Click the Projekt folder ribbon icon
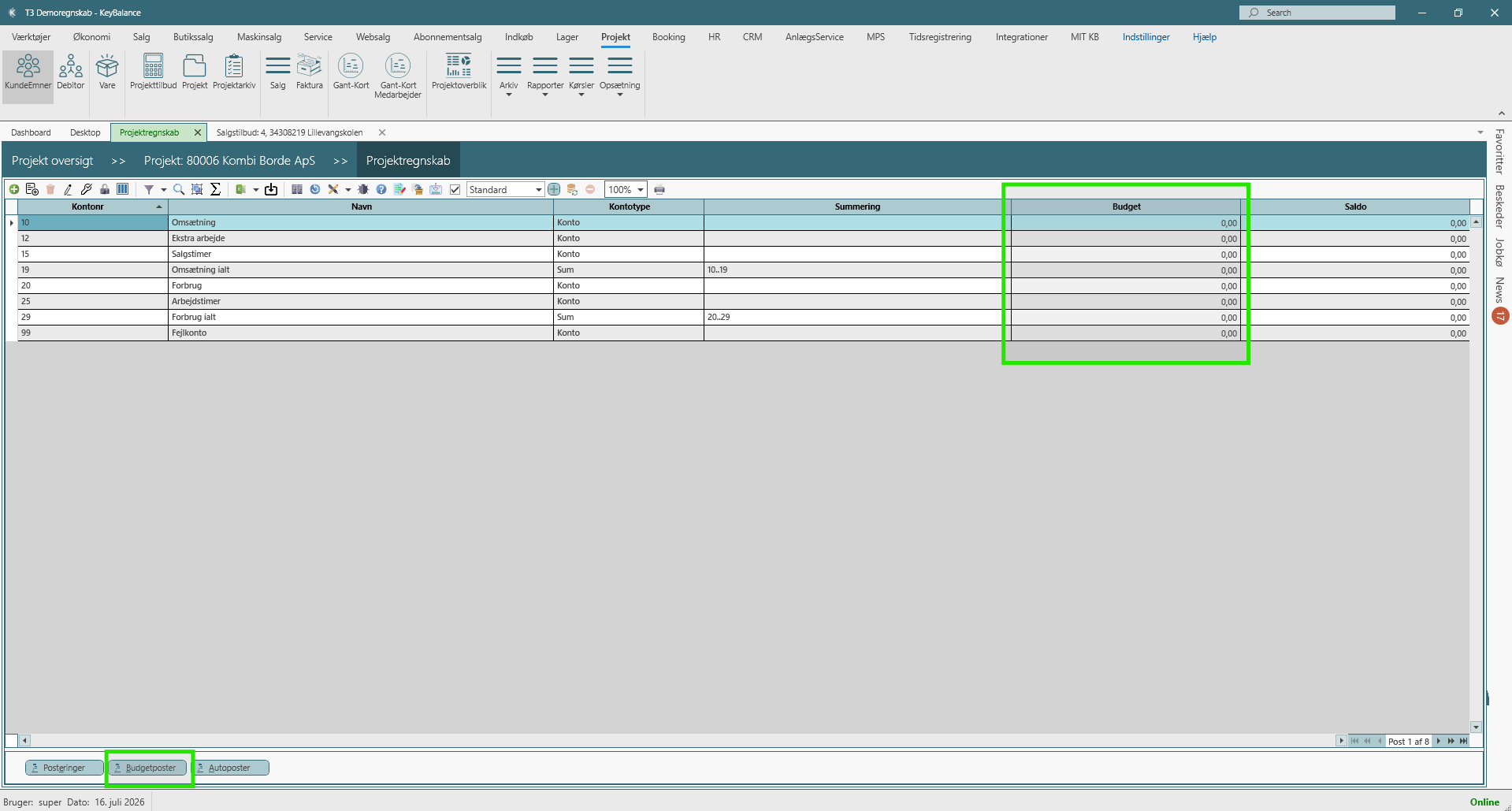The image size is (1512, 811). point(195,73)
